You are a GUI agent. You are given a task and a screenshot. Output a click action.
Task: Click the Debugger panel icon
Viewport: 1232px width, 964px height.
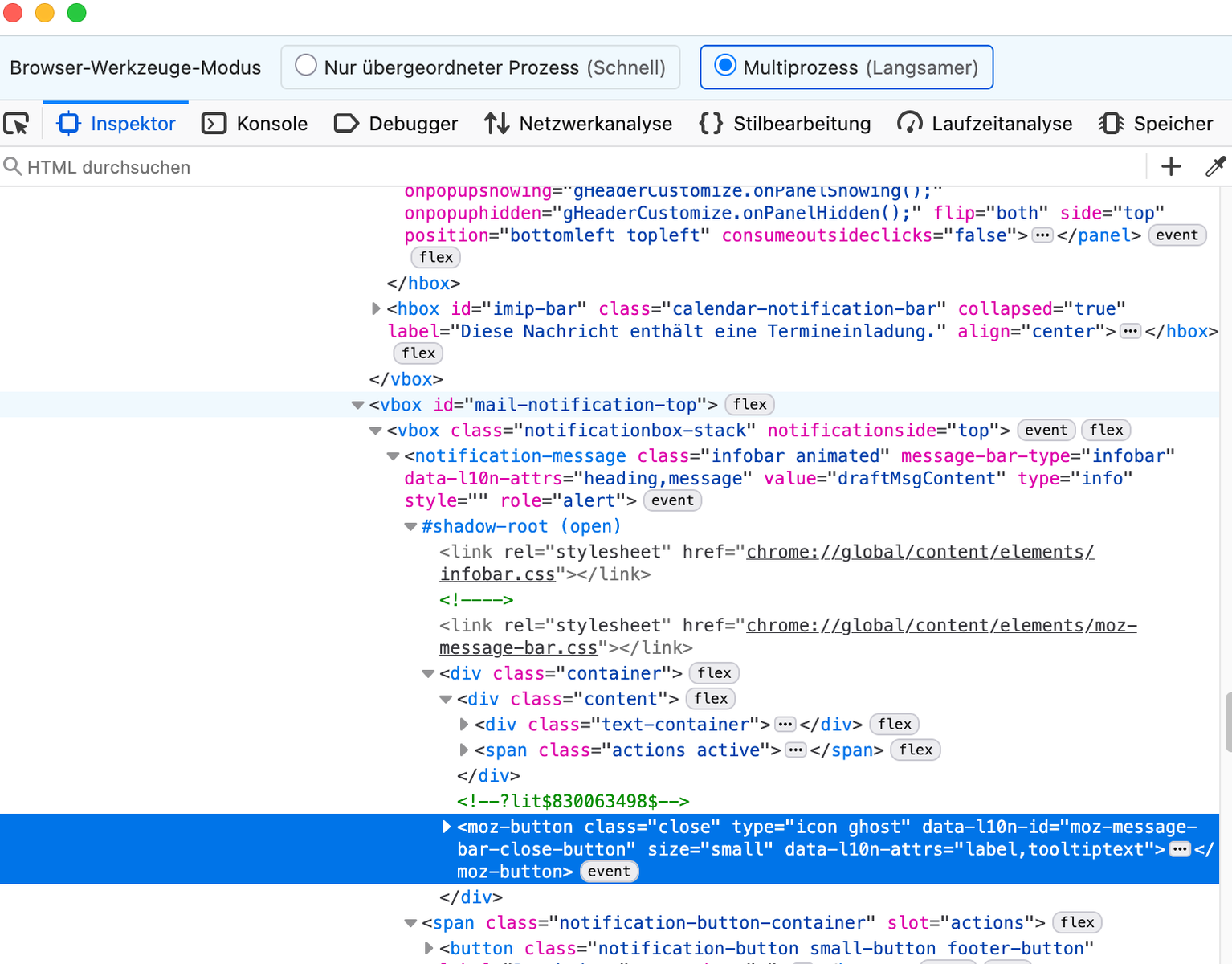tap(346, 124)
